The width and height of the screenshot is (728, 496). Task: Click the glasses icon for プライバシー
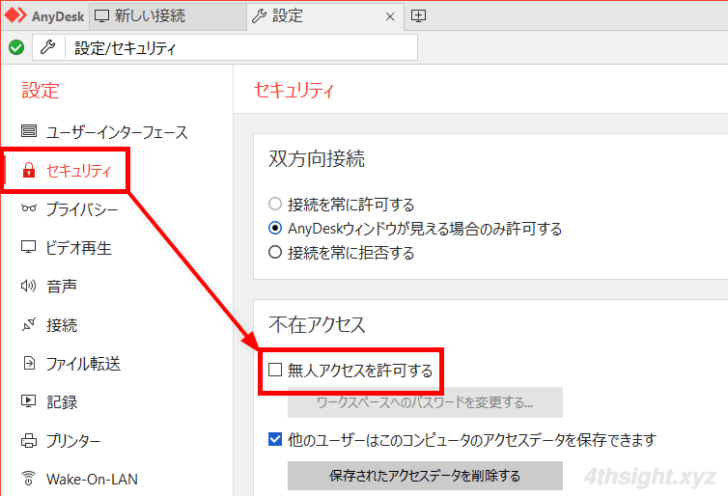pos(29,209)
